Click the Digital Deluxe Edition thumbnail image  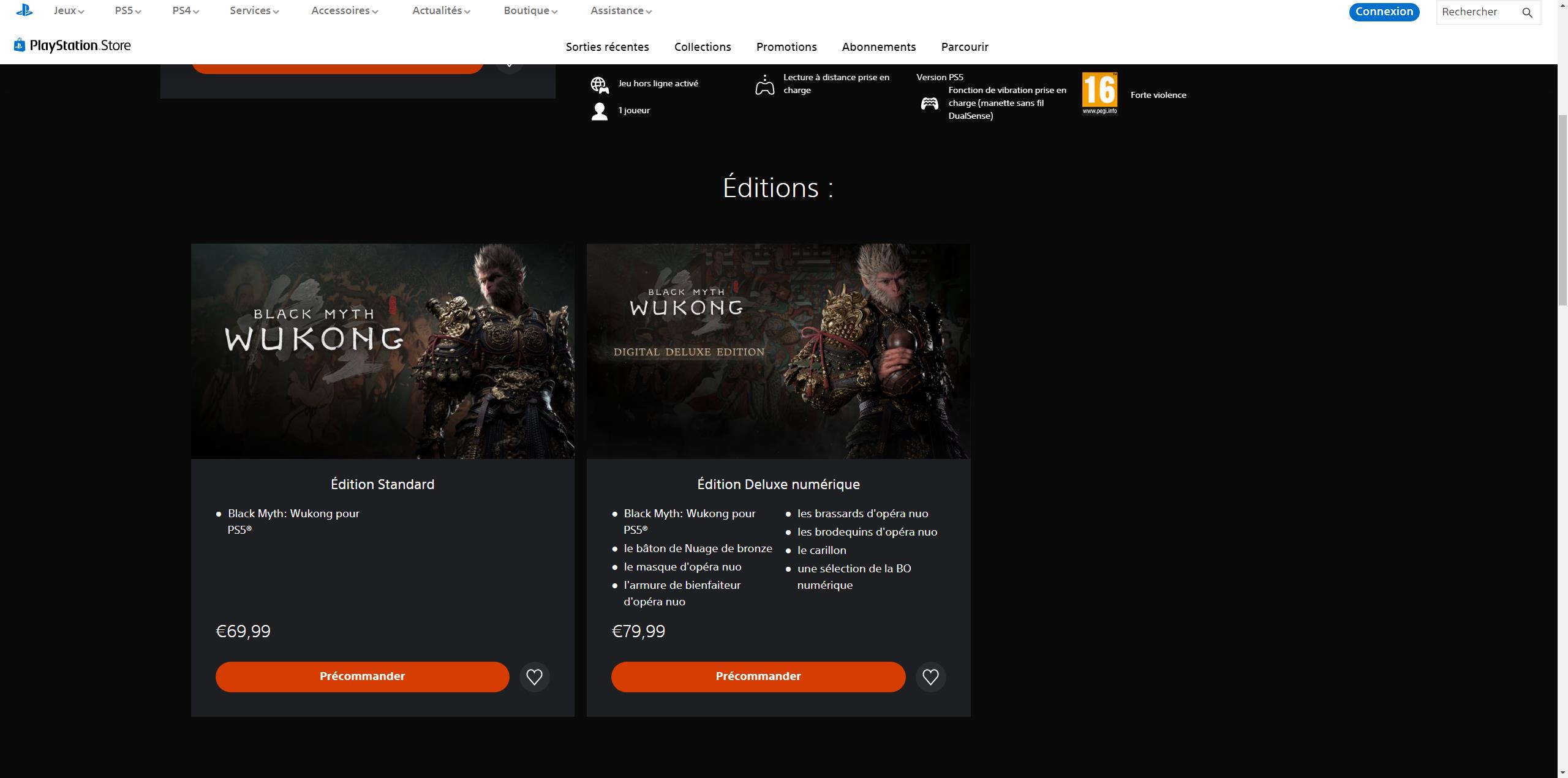click(778, 351)
